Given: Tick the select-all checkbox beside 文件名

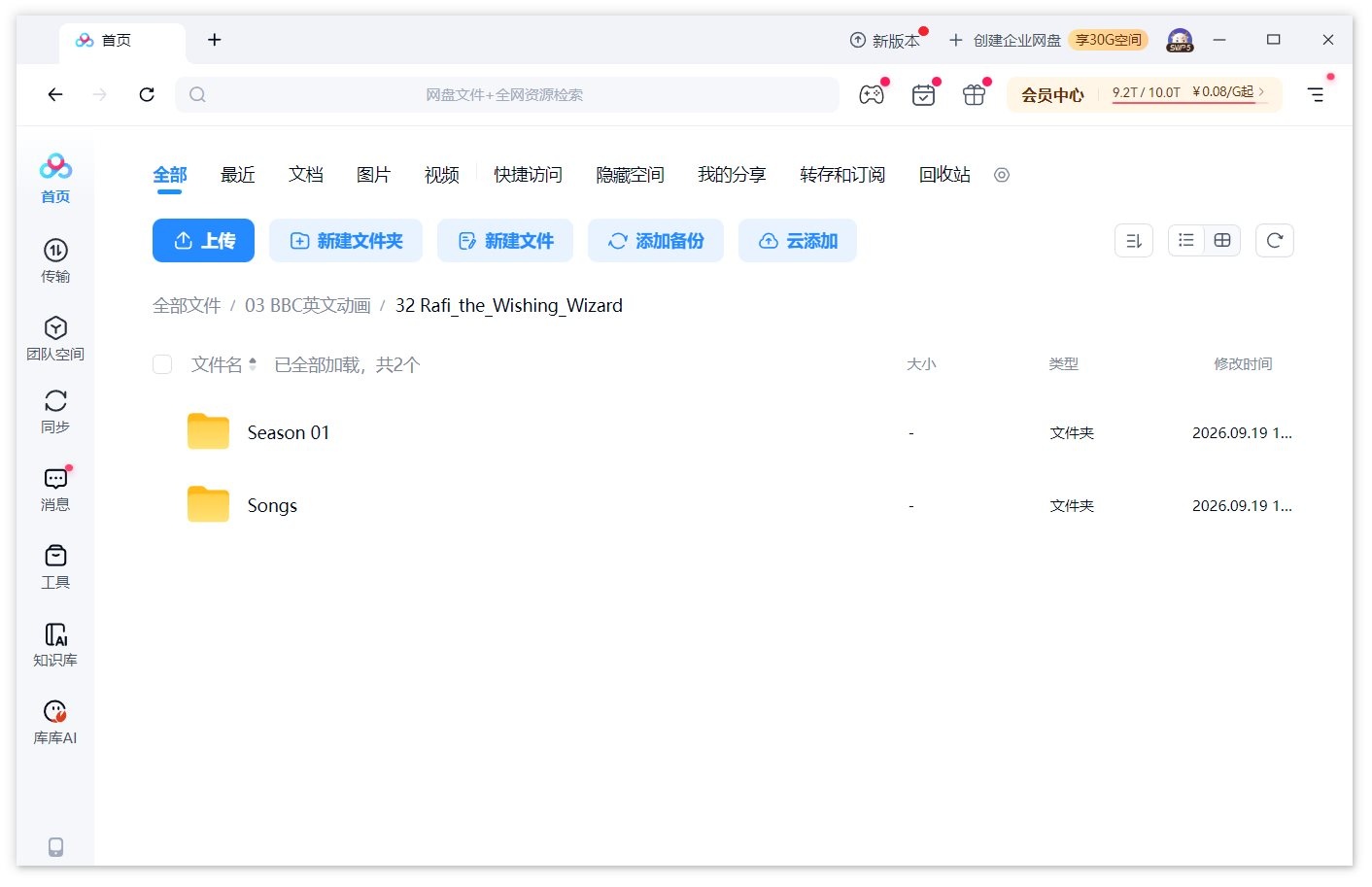Looking at the screenshot, I should (162, 364).
